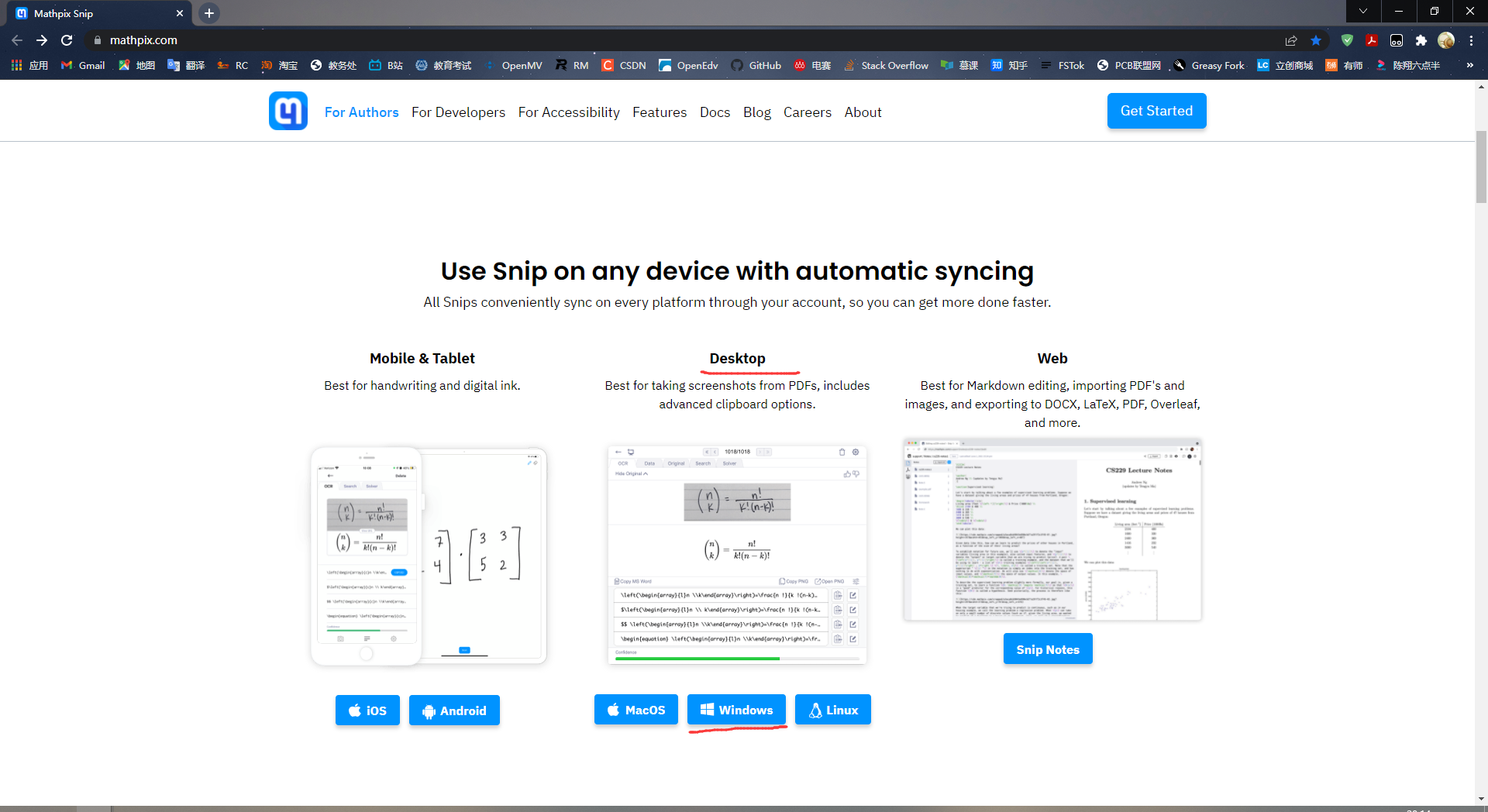
Task: Open the 教育考试 bookmark
Action: tap(443, 65)
